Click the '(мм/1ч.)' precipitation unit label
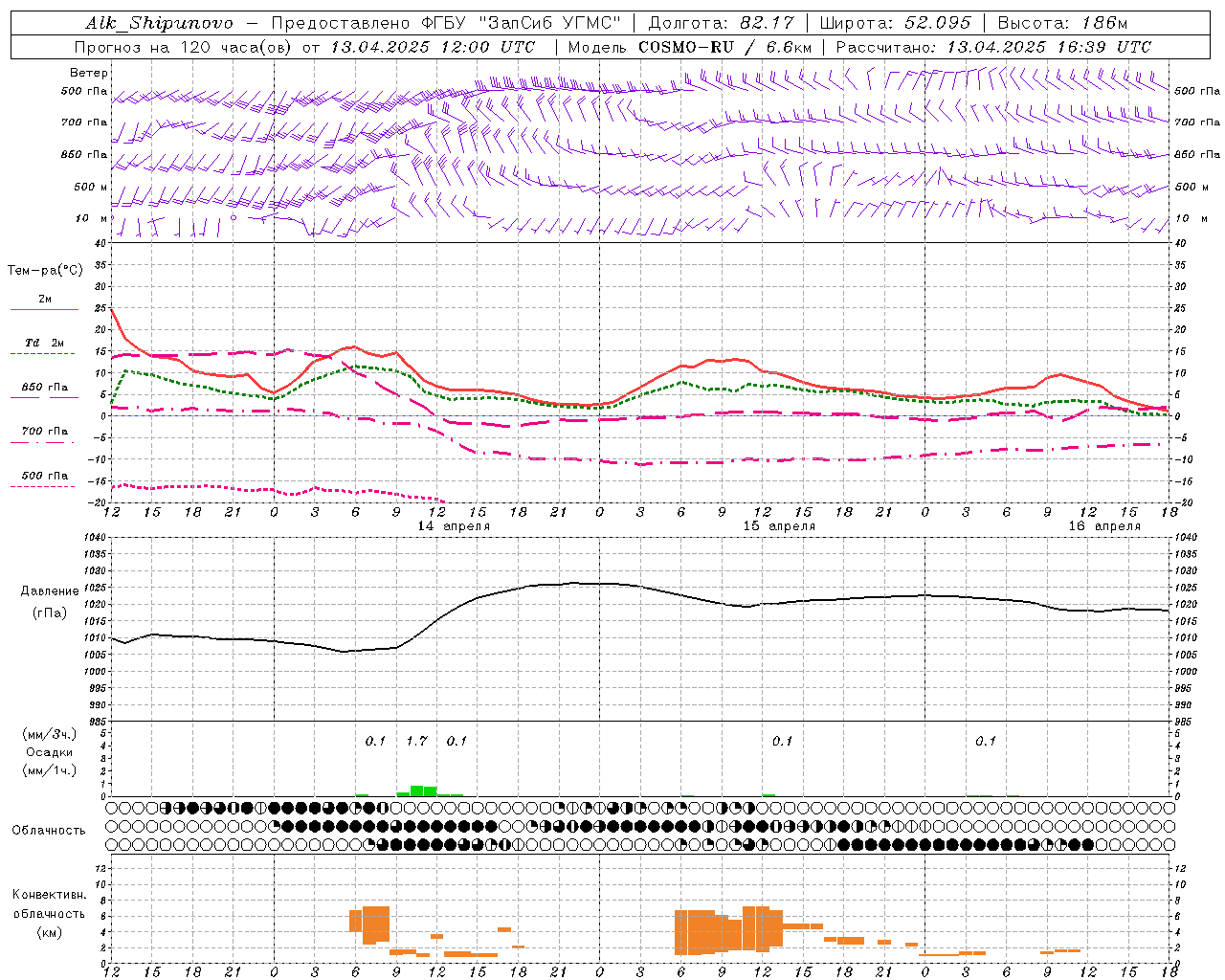This screenshot has height=980, width=1225. [x=49, y=770]
